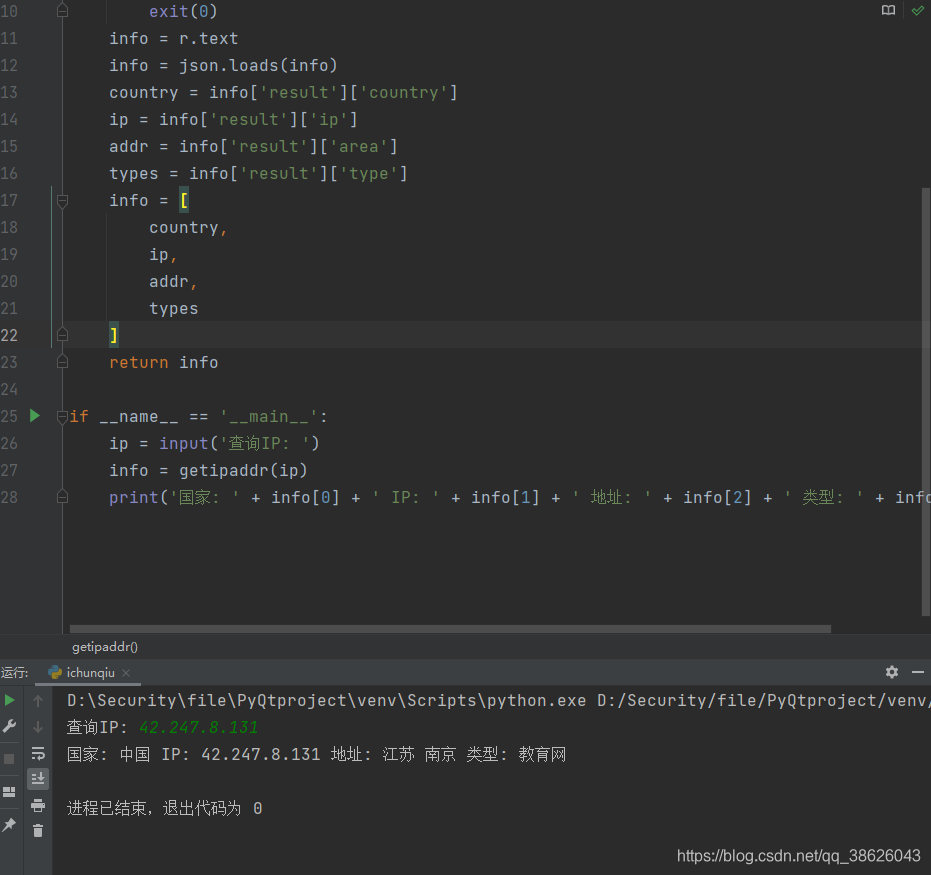Click 'info[1]' on line 28

click(x=505, y=497)
